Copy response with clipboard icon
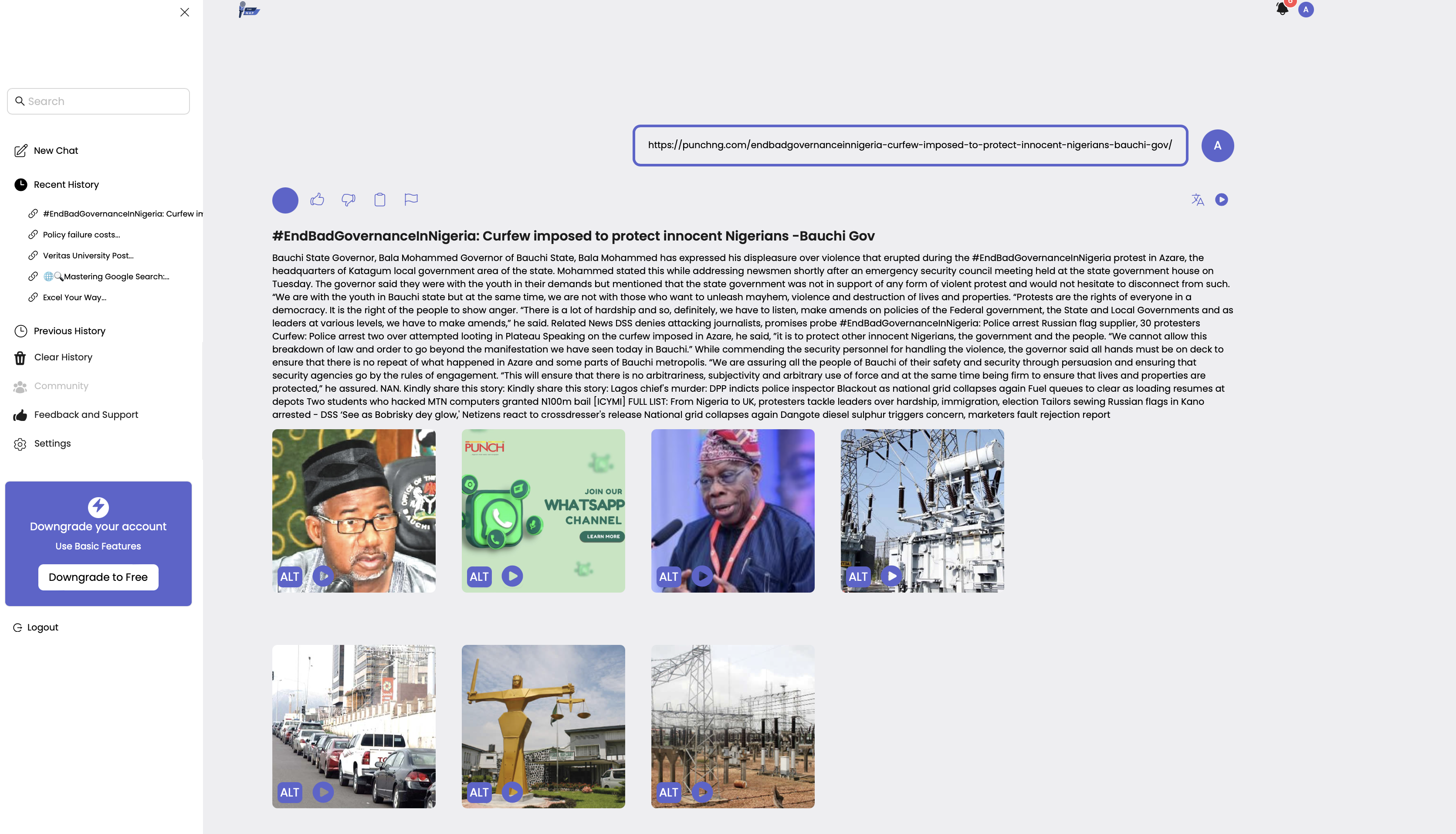This screenshot has height=834, width=1456. point(379,199)
